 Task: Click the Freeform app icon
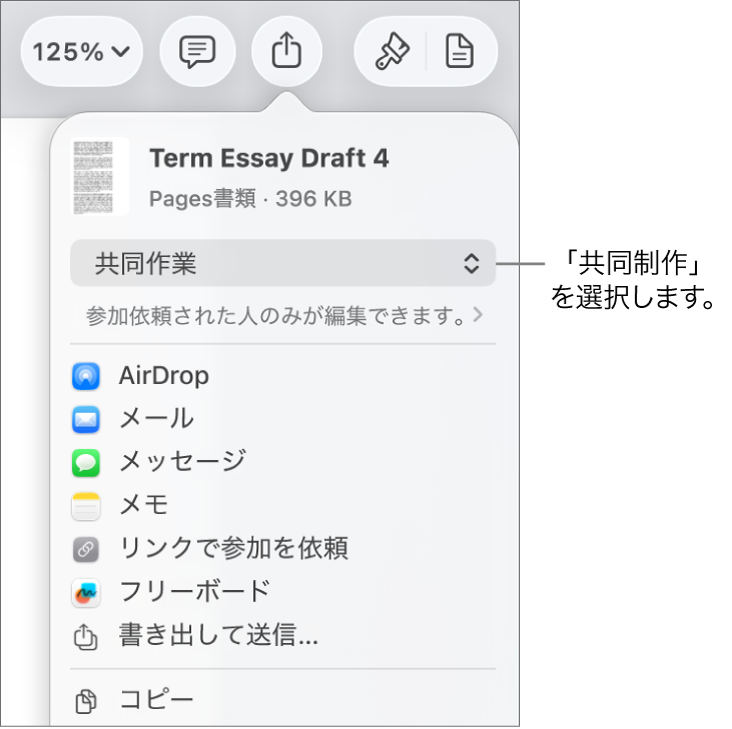pos(86,593)
